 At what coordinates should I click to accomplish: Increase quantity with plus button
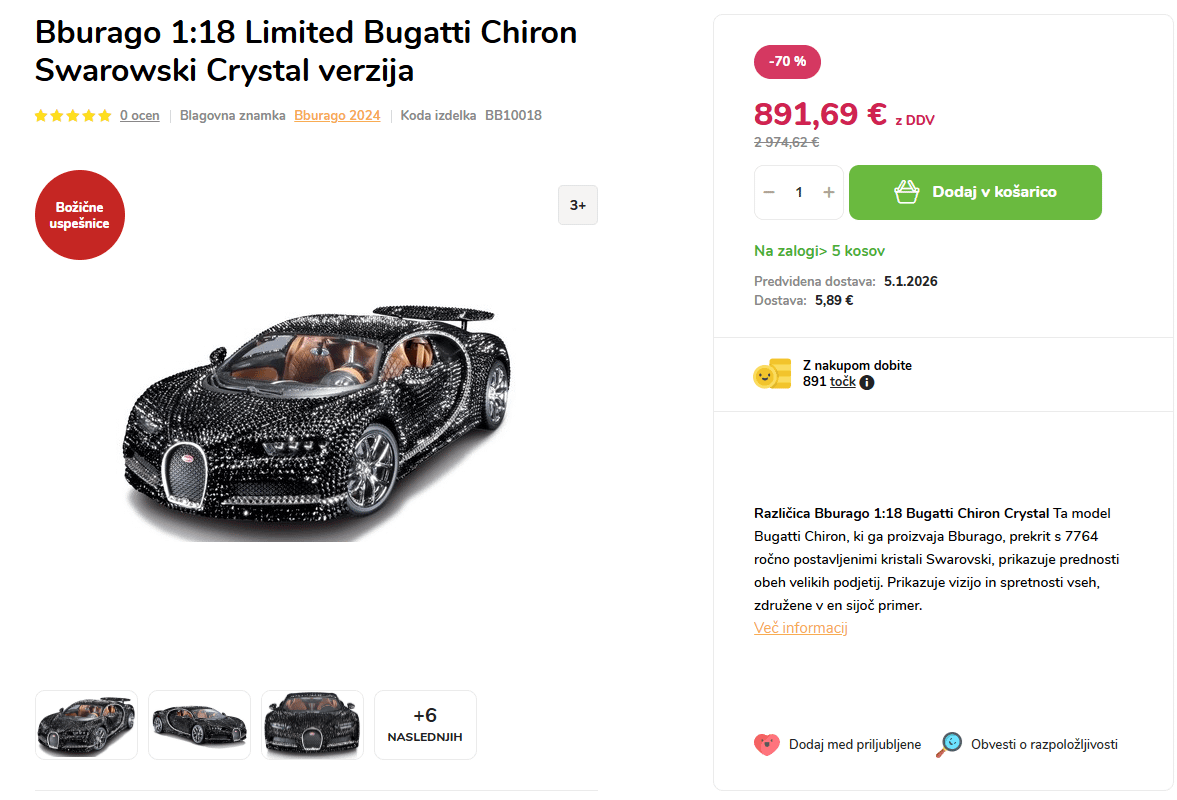point(828,192)
